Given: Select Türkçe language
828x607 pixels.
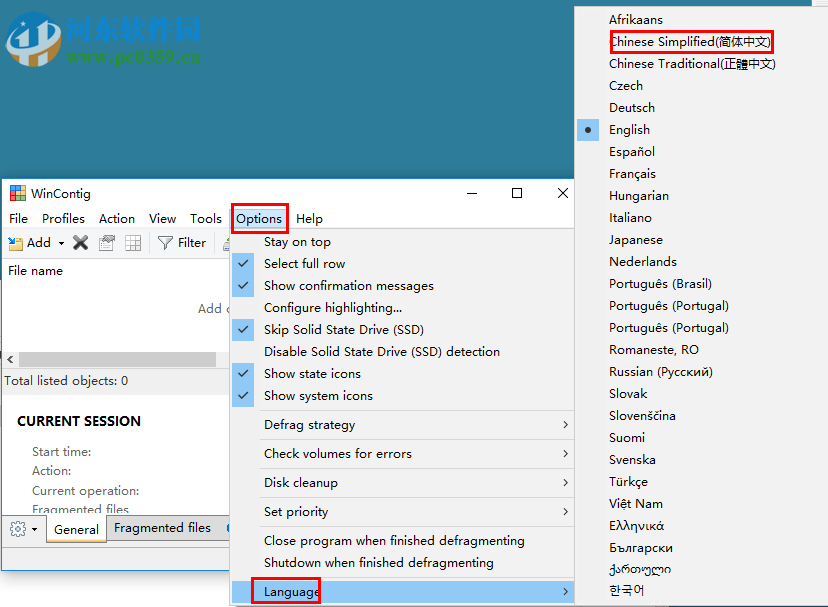Looking at the screenshot, I should click(628, 482).
